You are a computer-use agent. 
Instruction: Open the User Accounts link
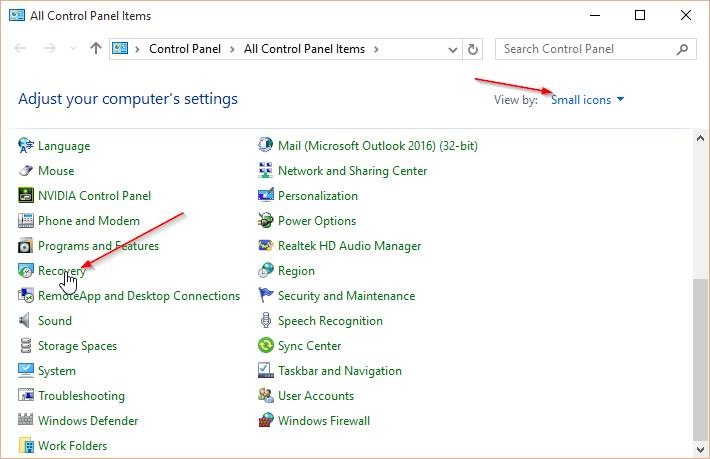point(316,396)
